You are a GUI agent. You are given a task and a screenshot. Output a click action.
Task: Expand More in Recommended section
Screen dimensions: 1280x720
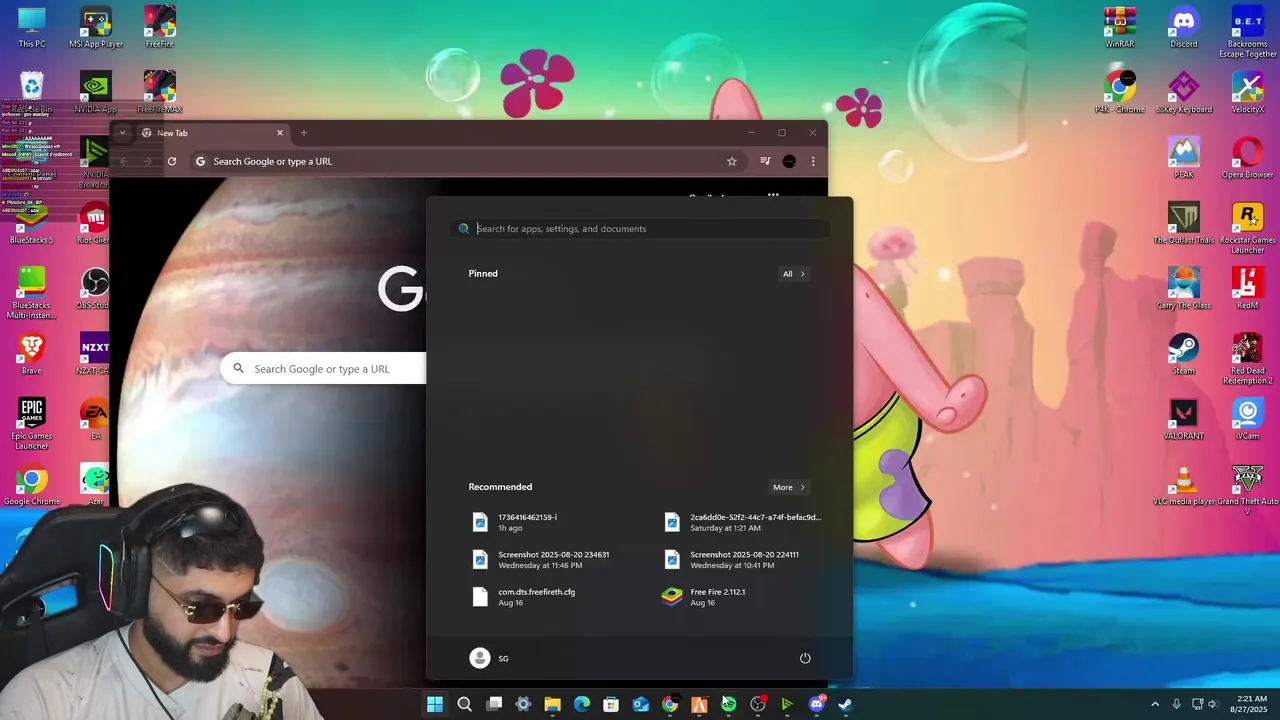788,488
